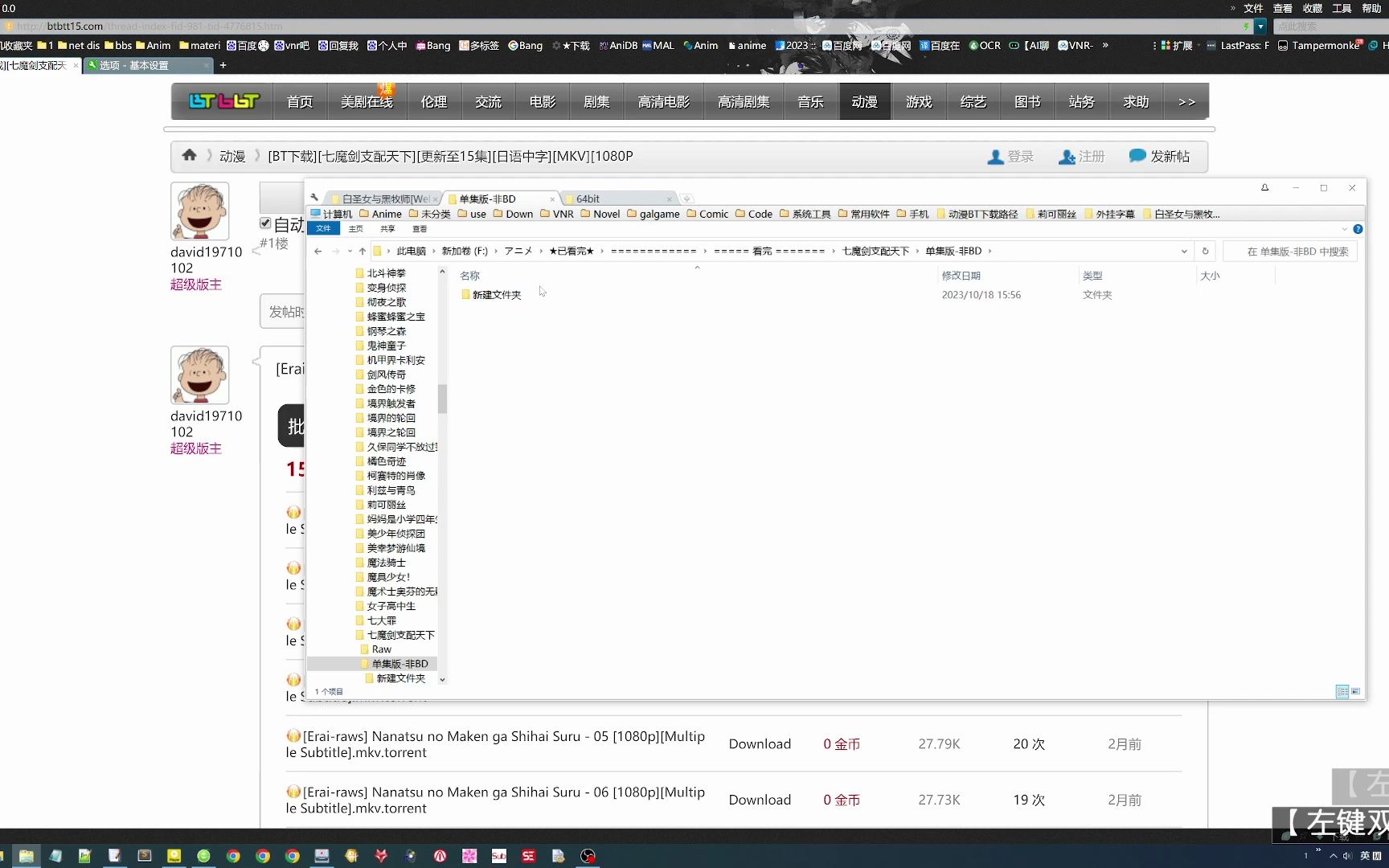Switch to the 64bit Explorer tab
Viewport: 1389px width, 868px height.
(x=589, y=199)
